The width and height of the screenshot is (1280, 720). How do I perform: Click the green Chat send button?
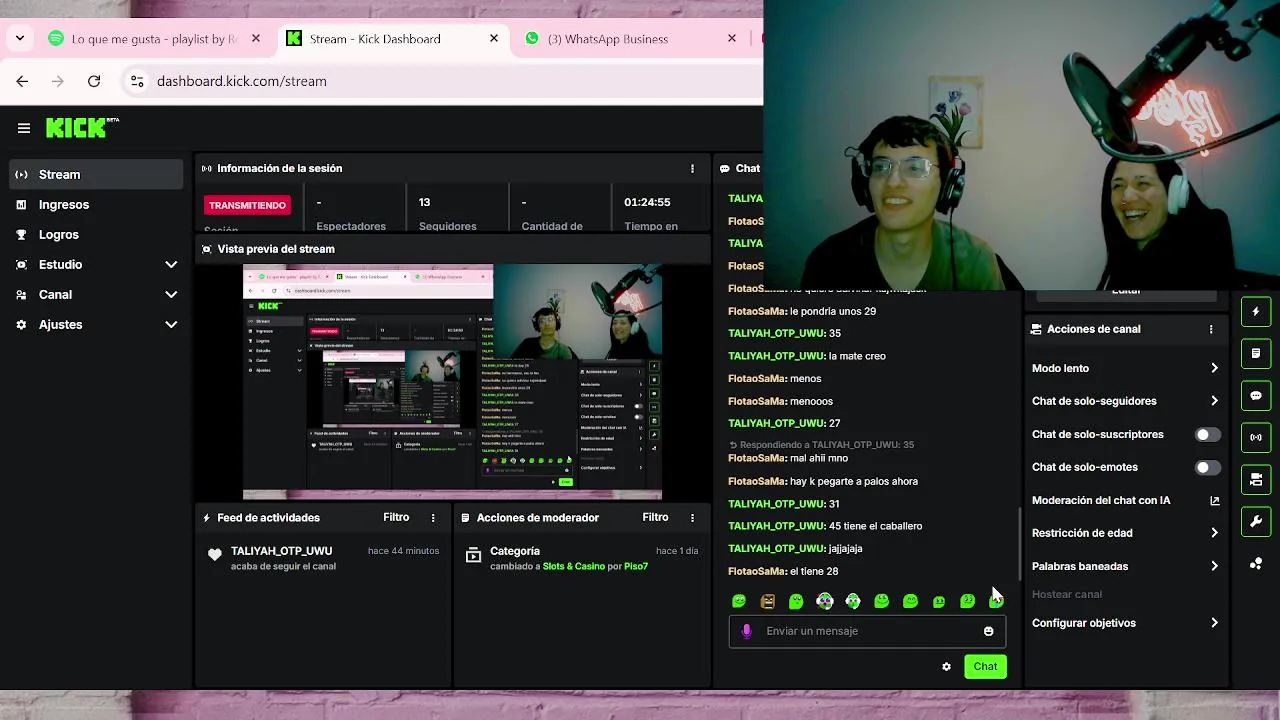click(x=985, y=667)
